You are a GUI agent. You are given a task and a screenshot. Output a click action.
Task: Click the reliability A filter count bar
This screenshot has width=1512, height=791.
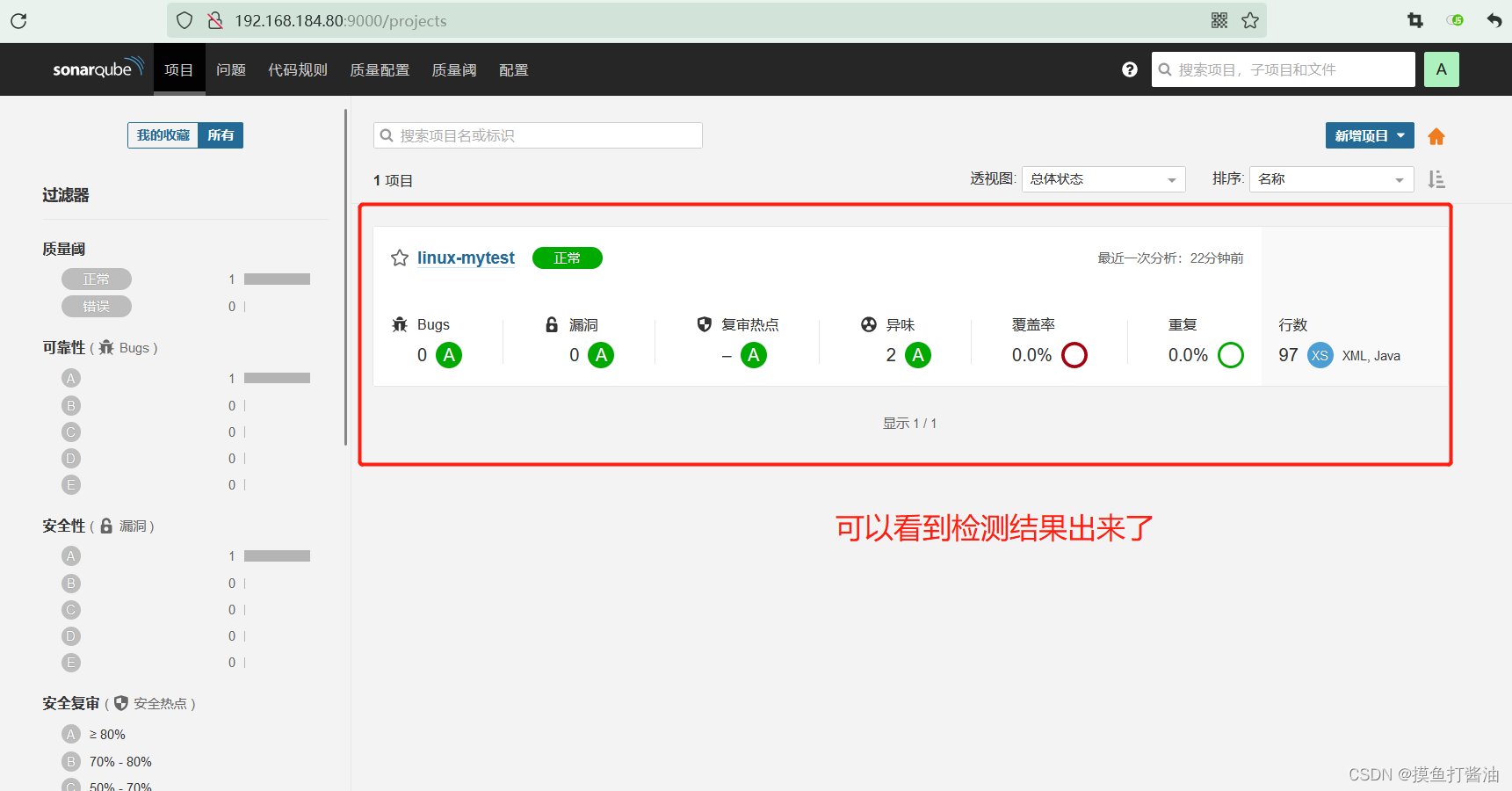[x=277, y=378]
